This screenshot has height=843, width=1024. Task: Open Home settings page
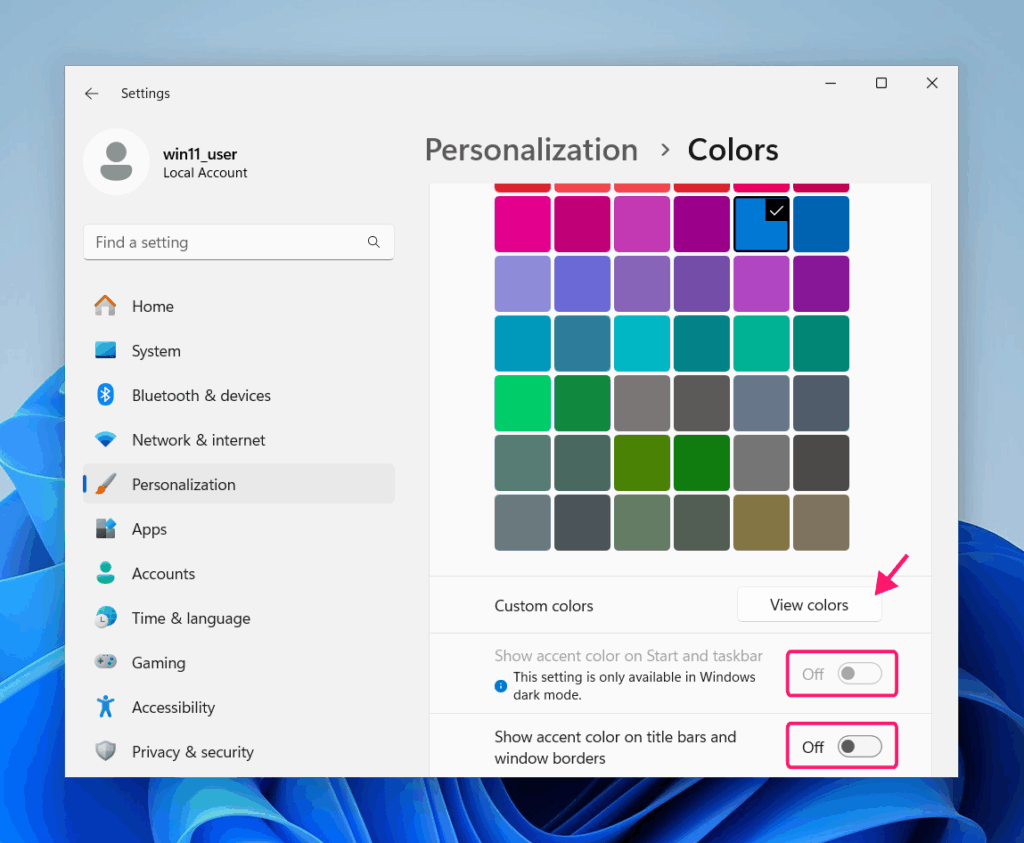click(239, 306)
